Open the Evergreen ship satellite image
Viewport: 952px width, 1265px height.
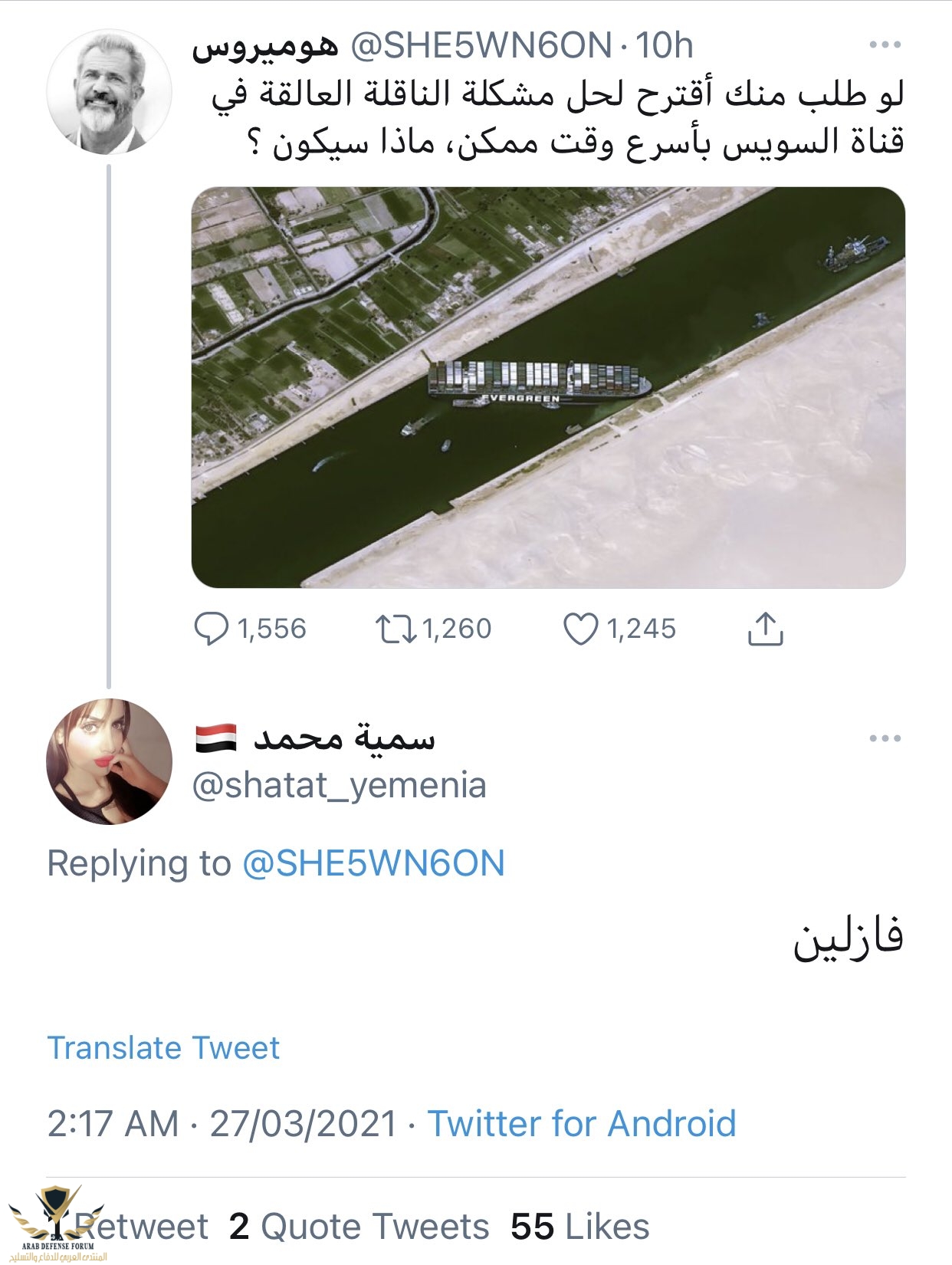pos(548,387)
